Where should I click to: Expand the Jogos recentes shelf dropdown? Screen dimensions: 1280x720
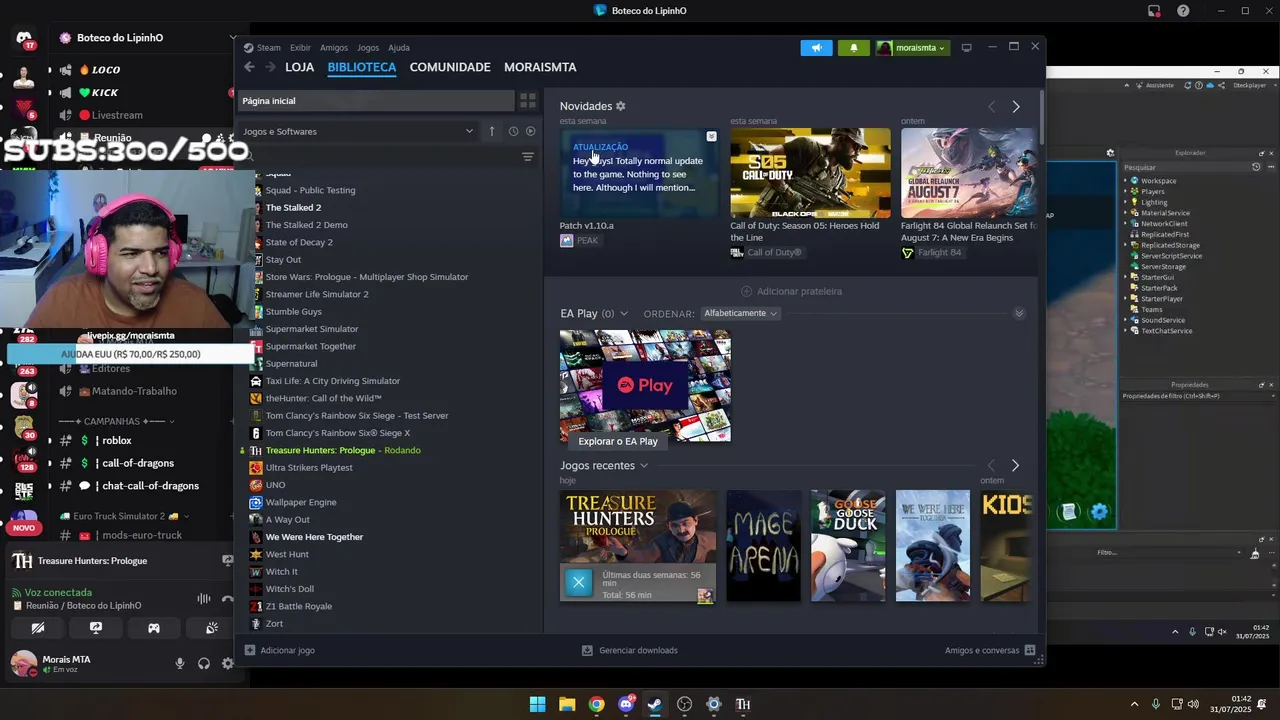(643, 466)
